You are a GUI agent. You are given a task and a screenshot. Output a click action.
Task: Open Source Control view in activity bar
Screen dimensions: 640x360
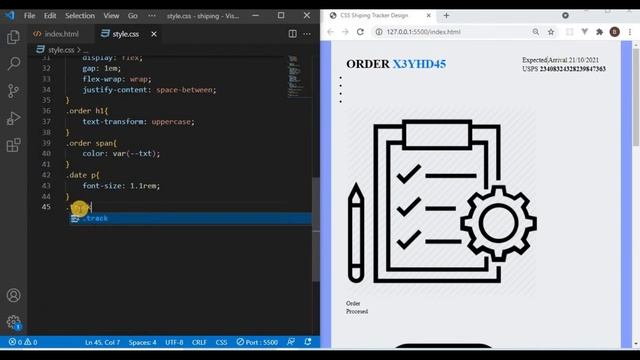pyautogui.click(x=13, y=91)
